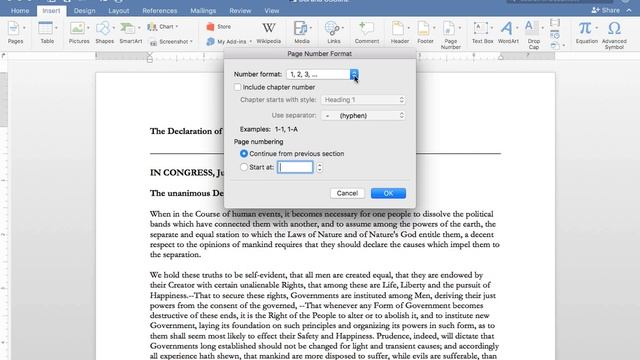
Task: Click the Share button
Action: pos(605,10)
